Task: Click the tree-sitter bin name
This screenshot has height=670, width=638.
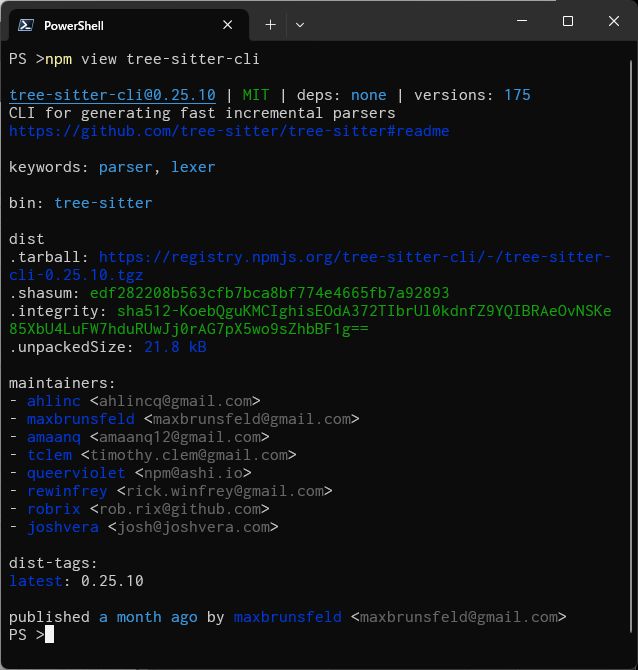Action: (x=103, y=203)
